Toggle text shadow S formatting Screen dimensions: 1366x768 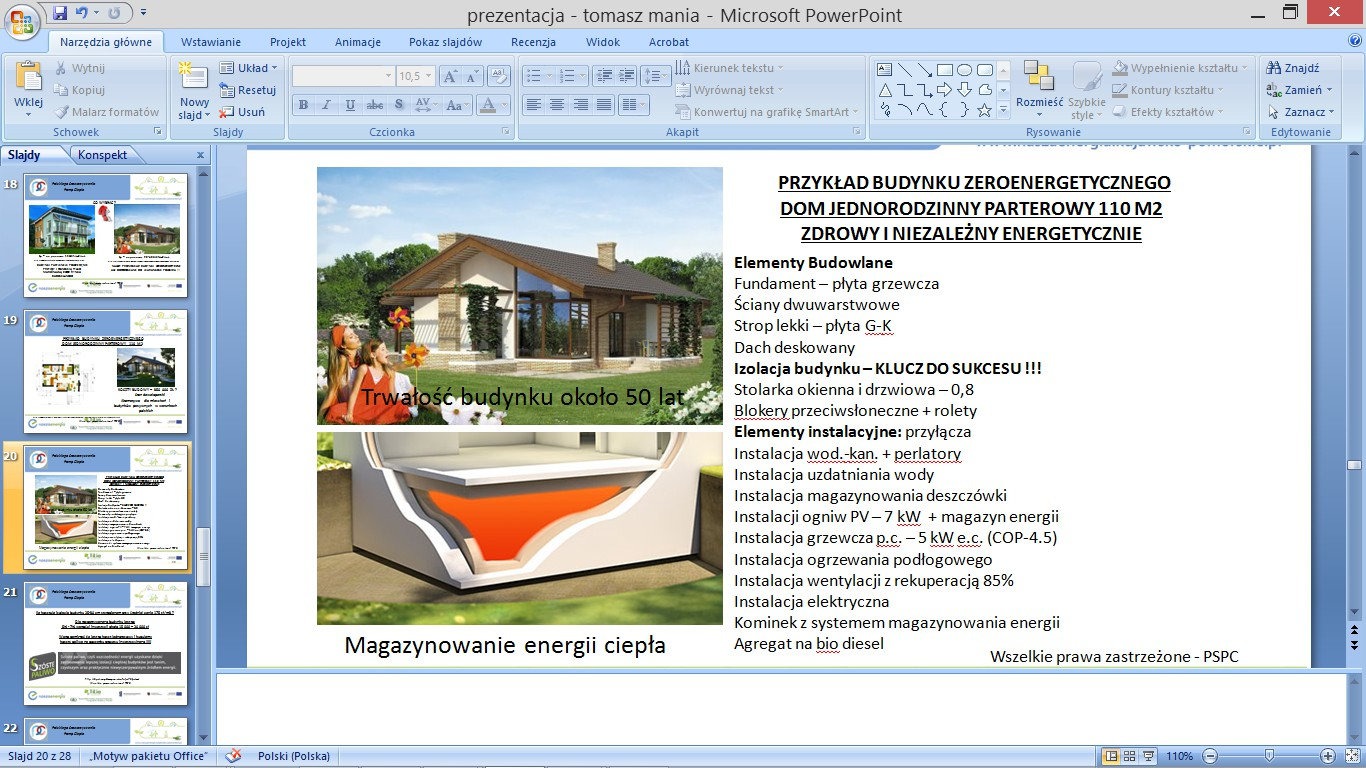click(x=399, y=105)
